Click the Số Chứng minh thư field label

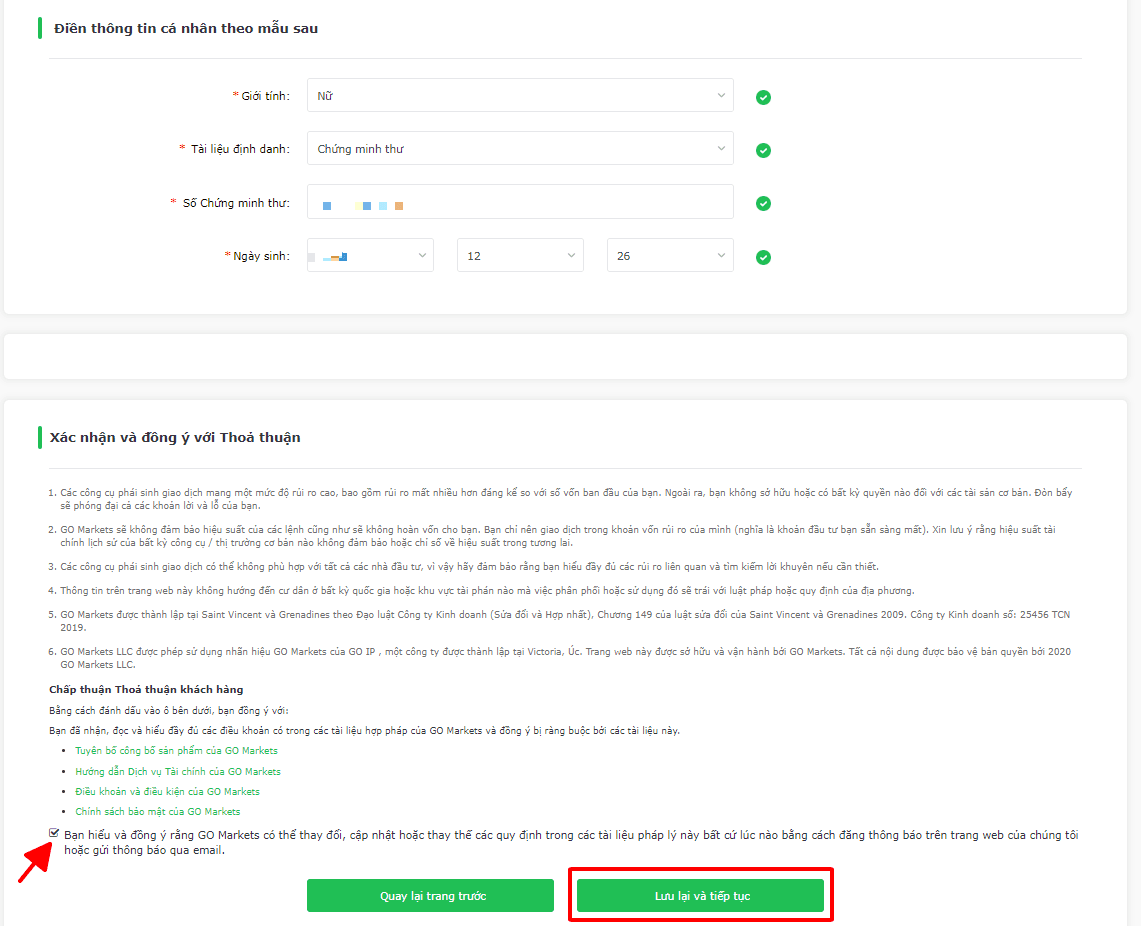[236, 203]
